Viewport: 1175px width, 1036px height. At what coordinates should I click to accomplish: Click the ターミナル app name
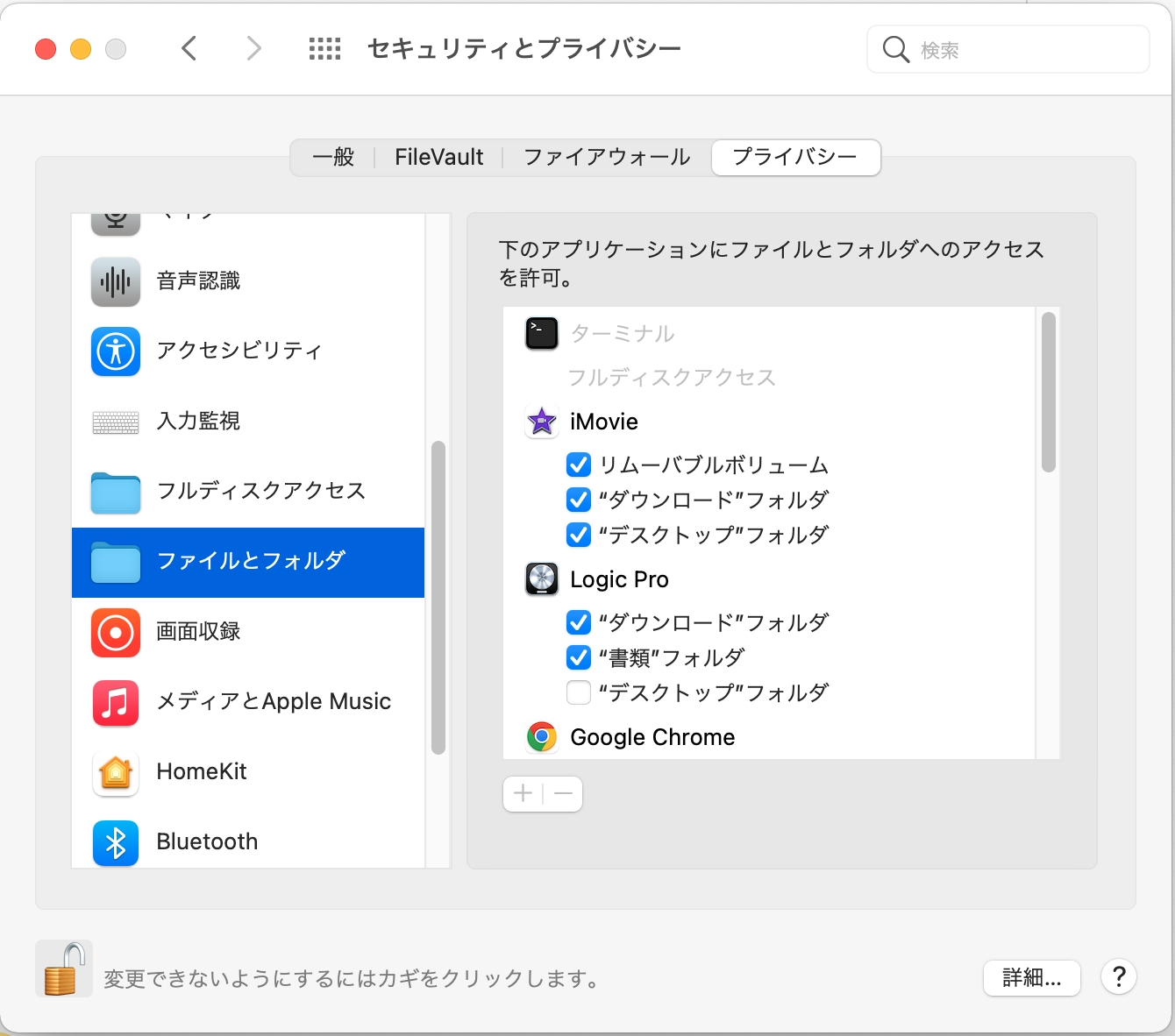[623, 334]
